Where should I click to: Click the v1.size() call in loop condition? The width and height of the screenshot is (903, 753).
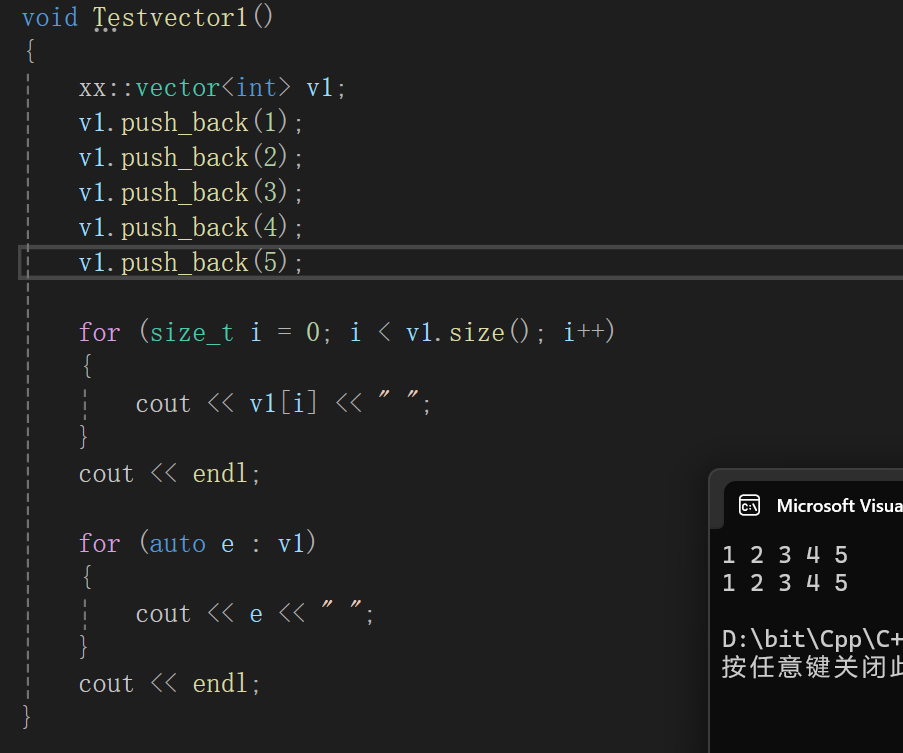(x=467, y=333)
